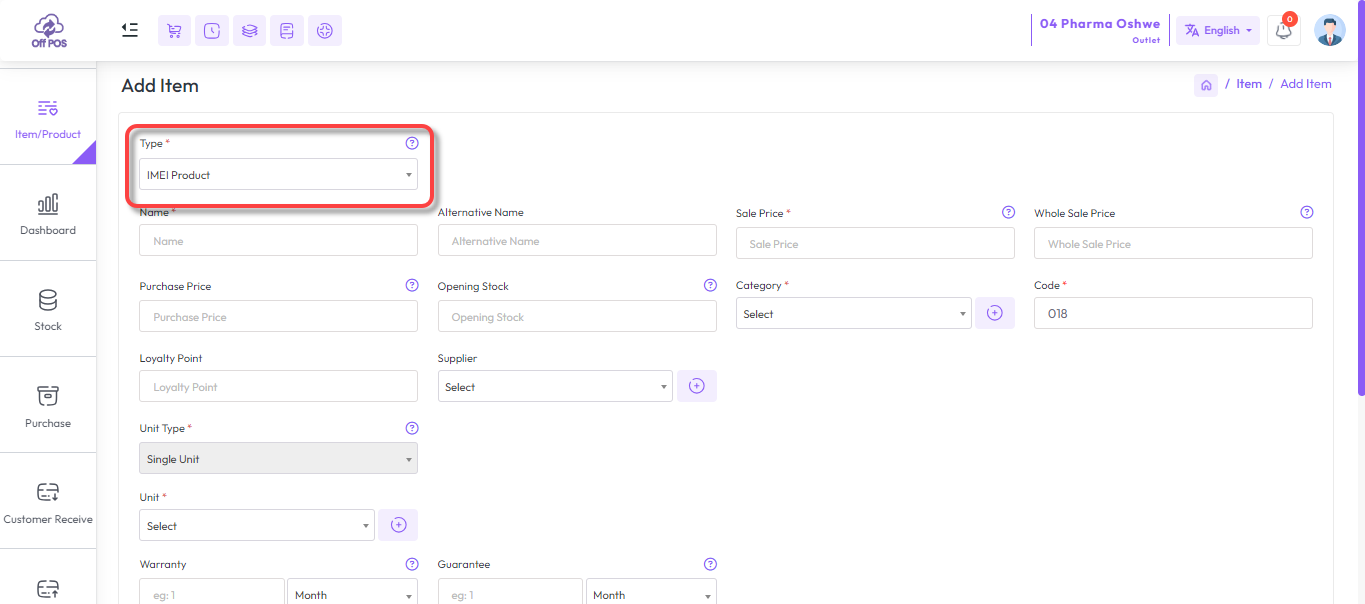Viewport: 1365px width, 604px height.
Task: Open the Type dropdown showing IMEI Product
Action: click(x=278, y=175)
